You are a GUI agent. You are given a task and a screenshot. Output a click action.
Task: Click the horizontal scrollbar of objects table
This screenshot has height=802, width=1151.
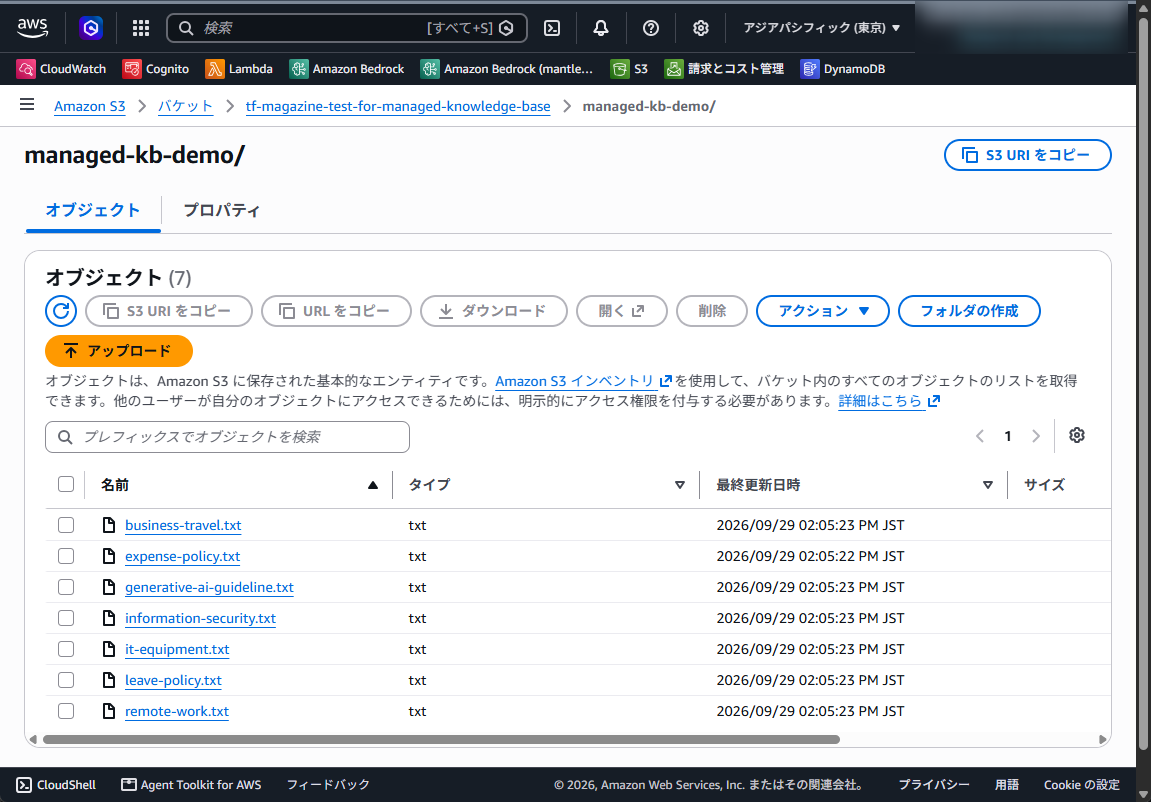click(x=441, y=740)
